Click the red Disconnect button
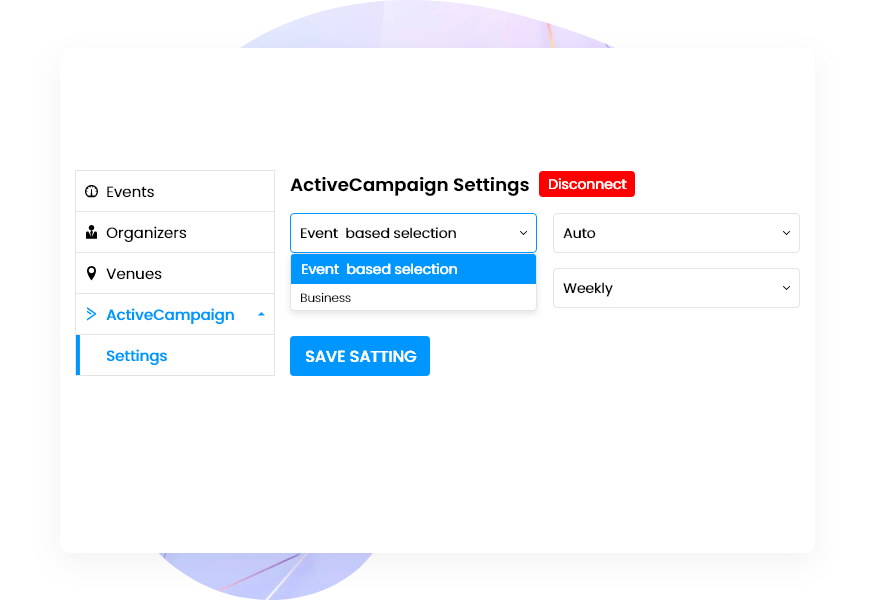This screenshot has height=600, width=875. [587, 184]
